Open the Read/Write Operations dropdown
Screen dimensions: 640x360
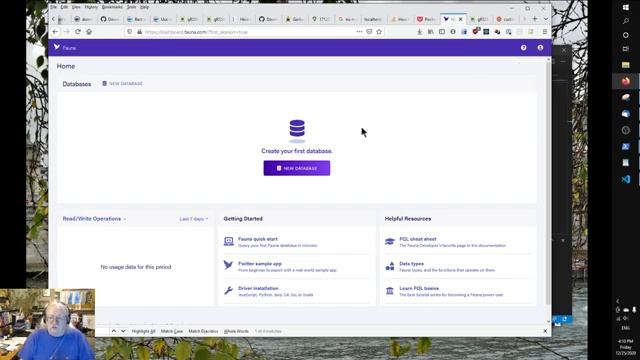click(94, 219)
